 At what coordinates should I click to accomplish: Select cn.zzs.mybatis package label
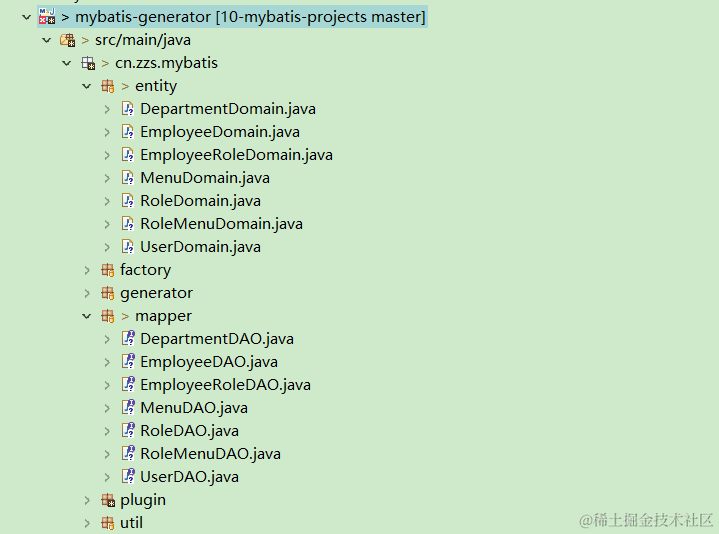(166, 63)
